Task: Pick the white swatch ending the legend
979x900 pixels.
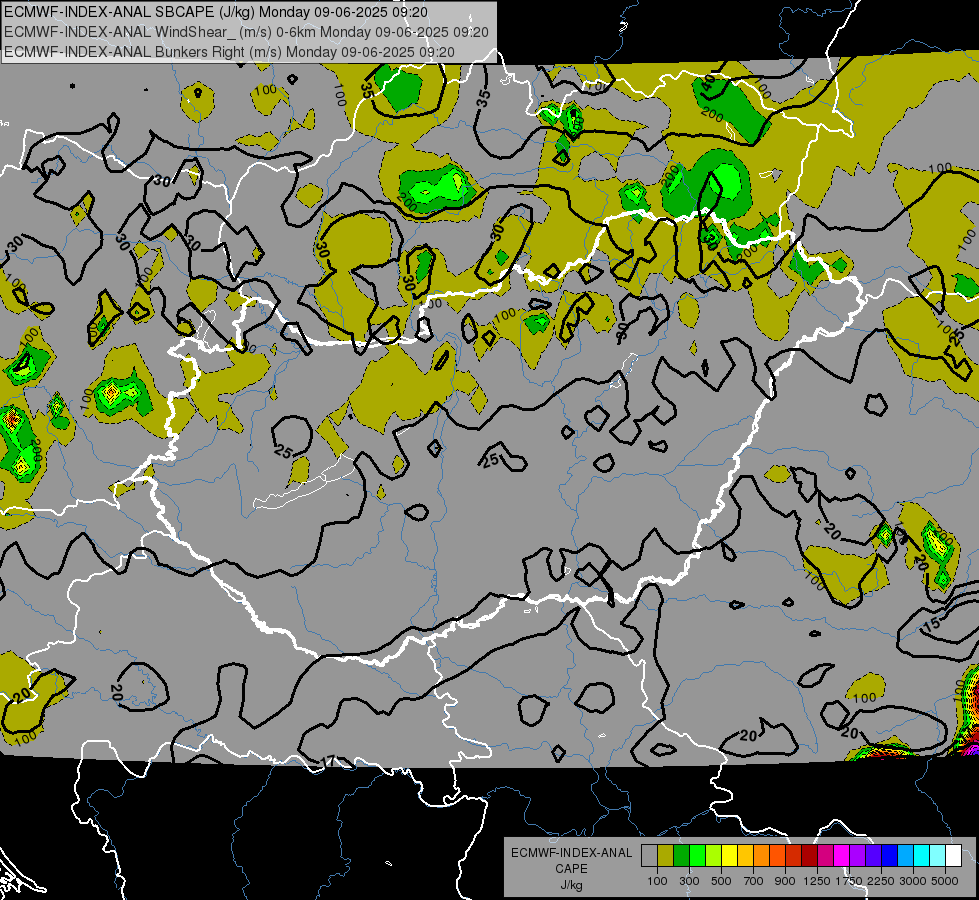Action: tap(953, 856)
